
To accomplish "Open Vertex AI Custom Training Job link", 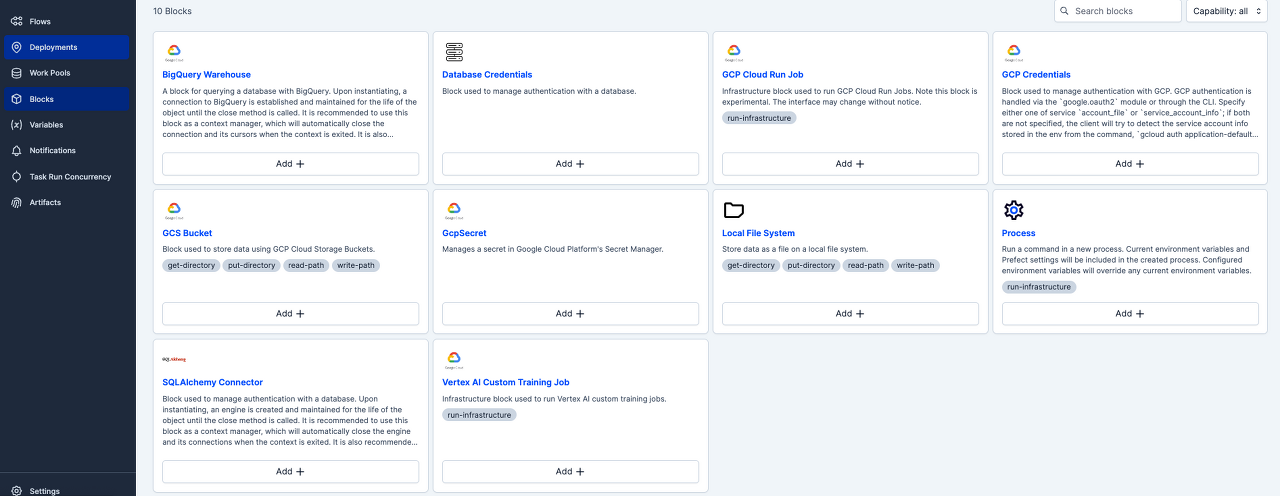I will [506, 382].
